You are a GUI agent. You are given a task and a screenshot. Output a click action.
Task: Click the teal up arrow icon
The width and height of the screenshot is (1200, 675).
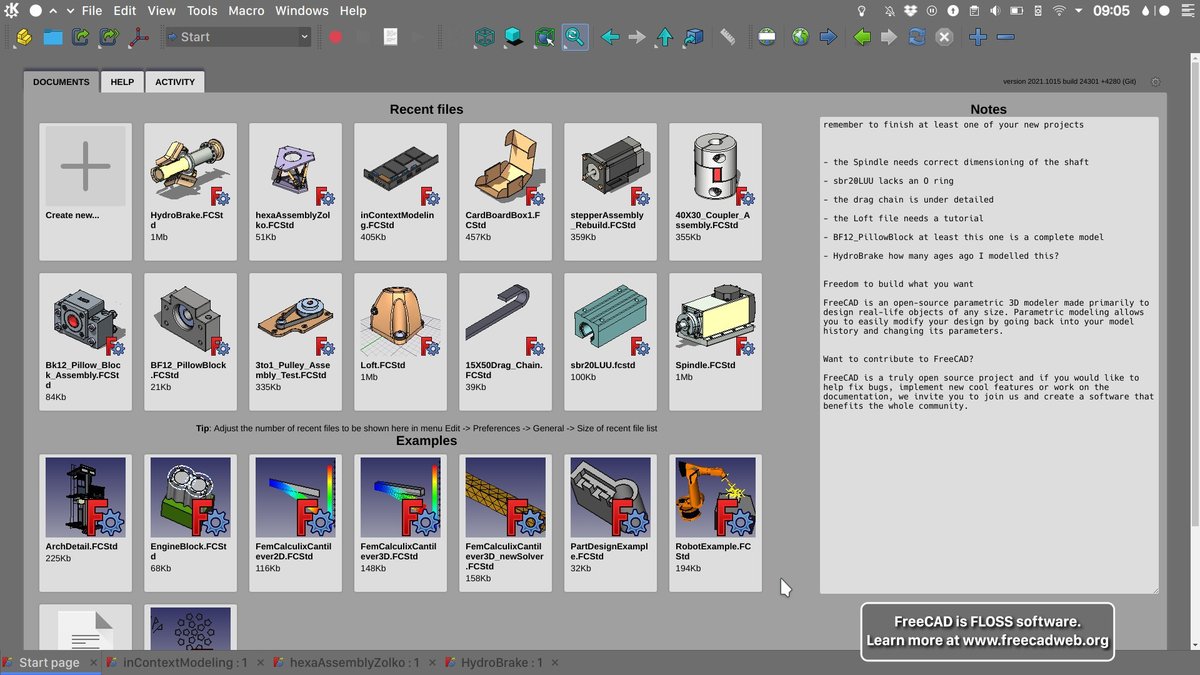coord(665,37)
